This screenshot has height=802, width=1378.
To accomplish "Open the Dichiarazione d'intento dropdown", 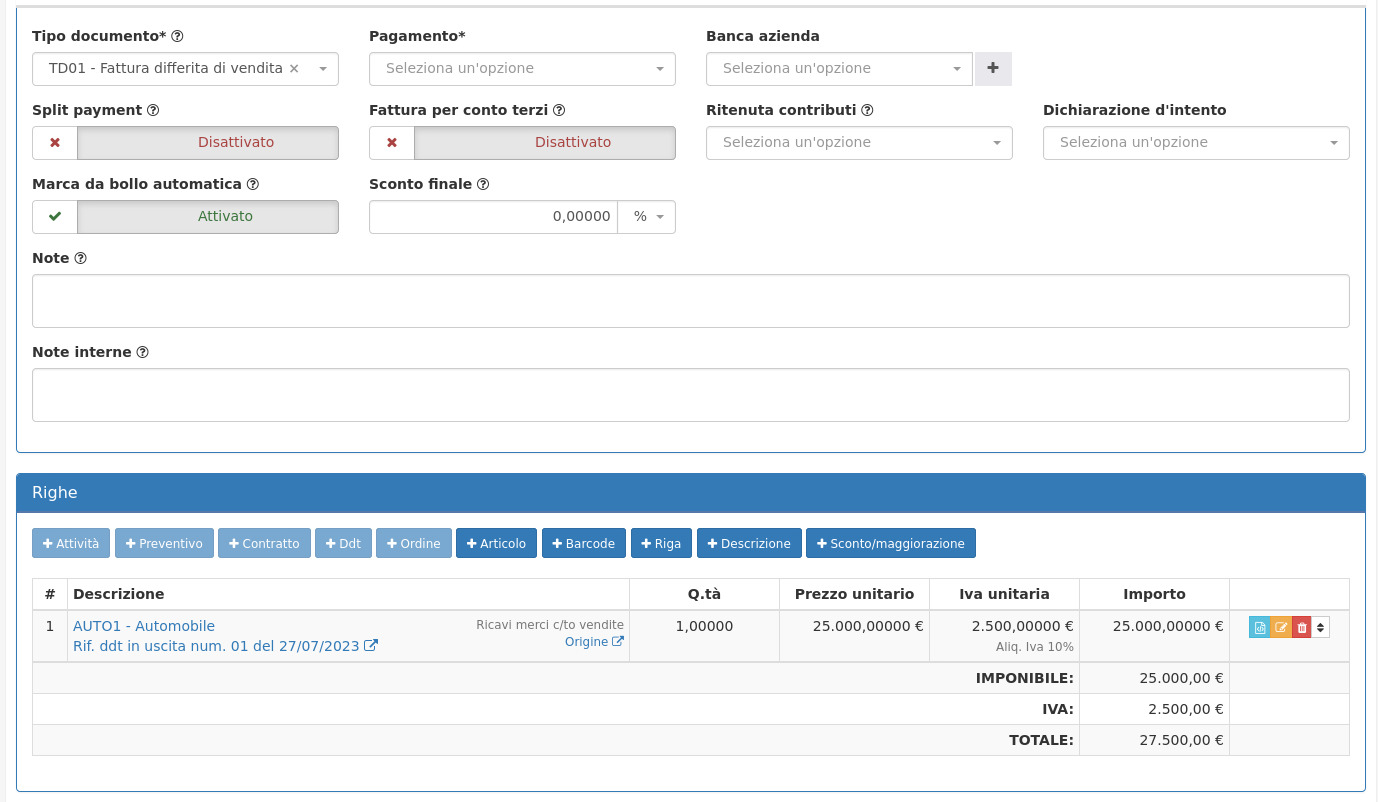I will pos(1196,143).
